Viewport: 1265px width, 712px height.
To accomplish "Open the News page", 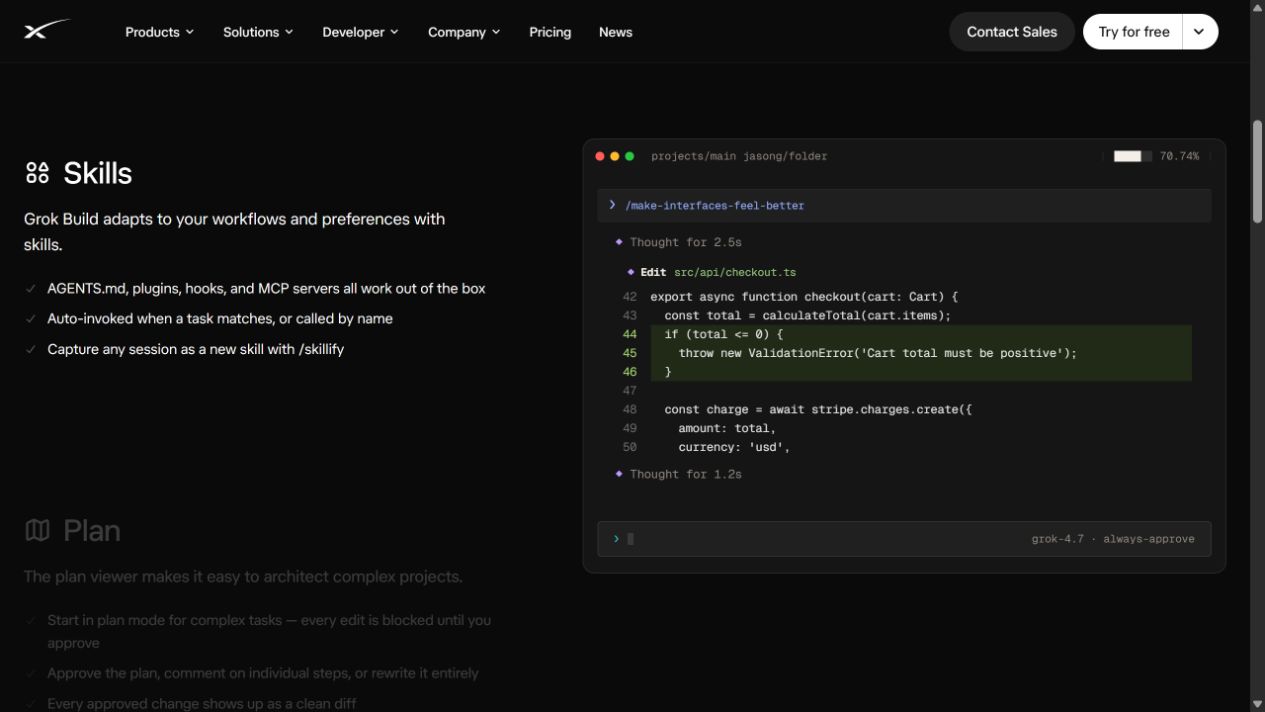I will (x=616, y=32).
